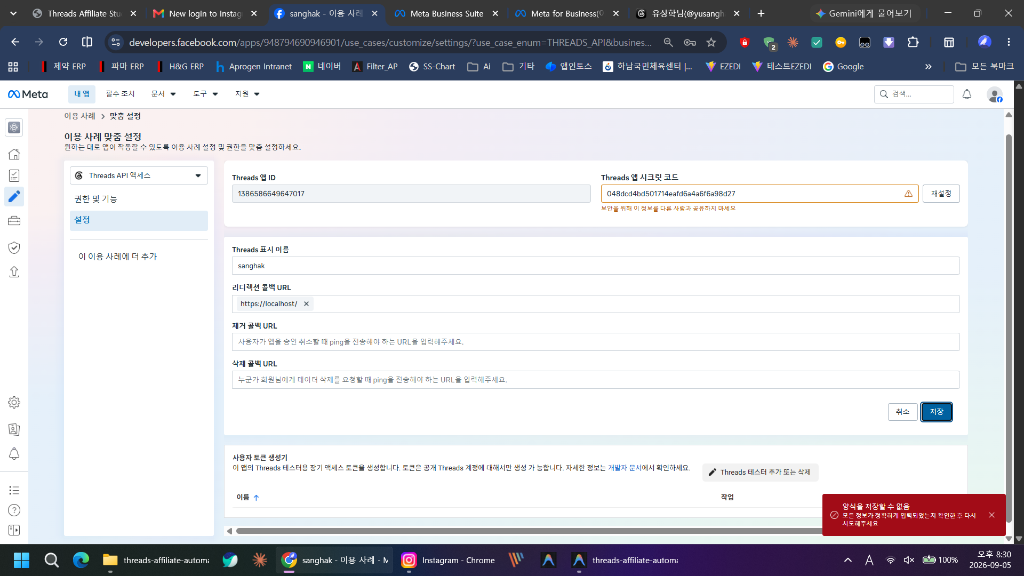
Task: Select the My Apps header tab
Action: [82, 94]
